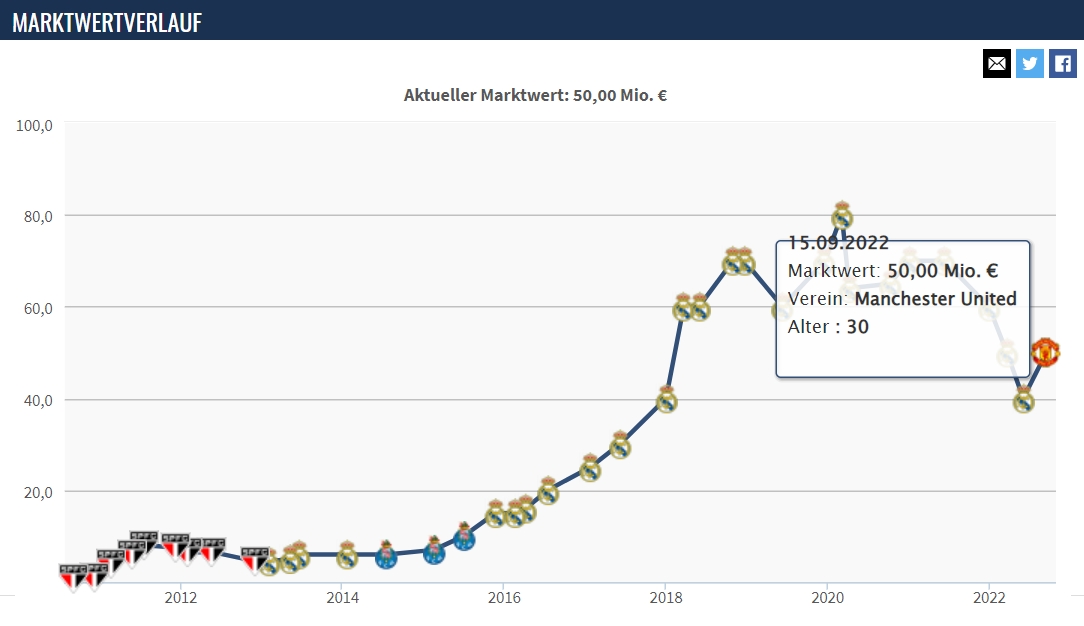1084x626 pixels.
Task: Click the tooltip Marktwert 50,00 Mio. € line
Action: (x=893, y=271)
